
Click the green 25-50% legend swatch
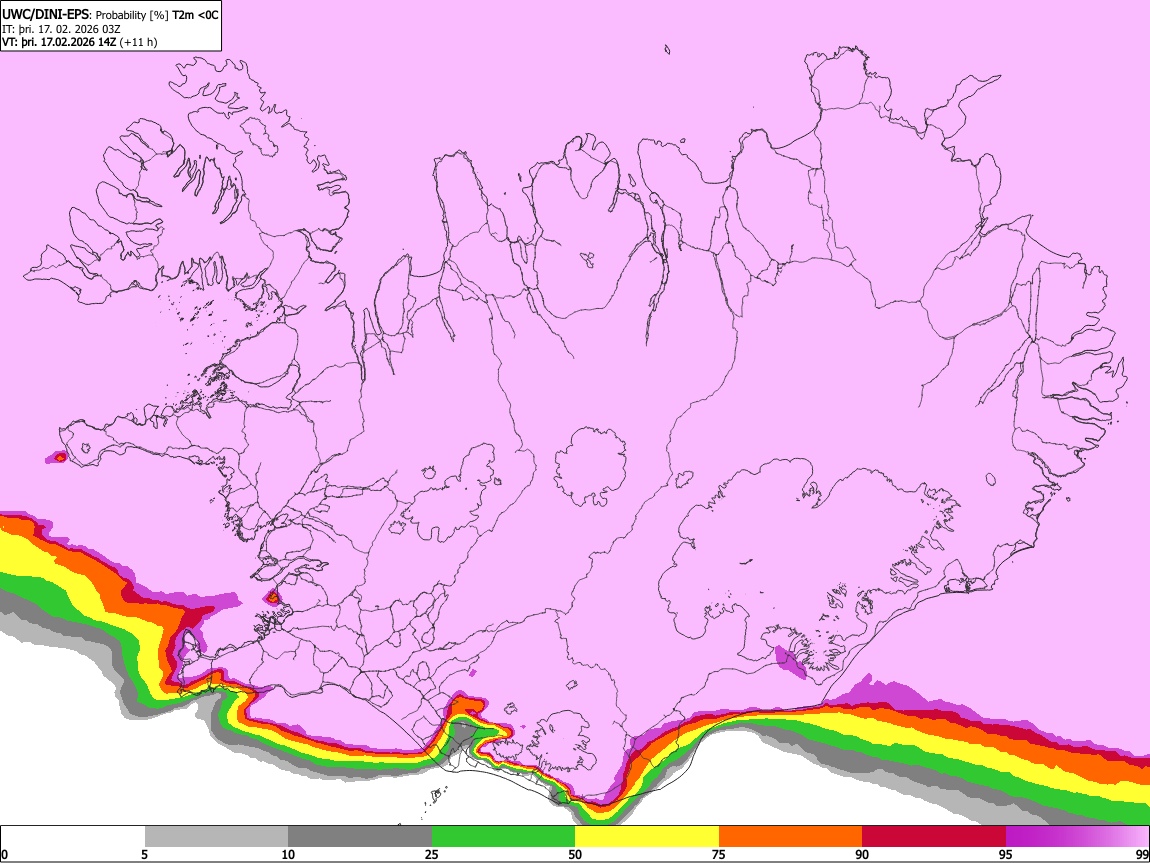[x=503, y=837]
